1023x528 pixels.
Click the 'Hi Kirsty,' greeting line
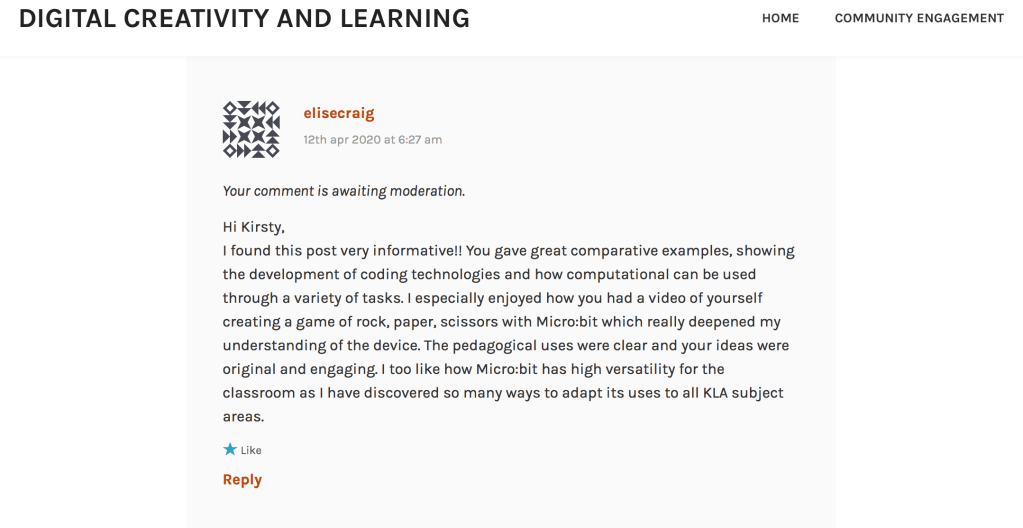pyautogui.click(x=254, y=227)
